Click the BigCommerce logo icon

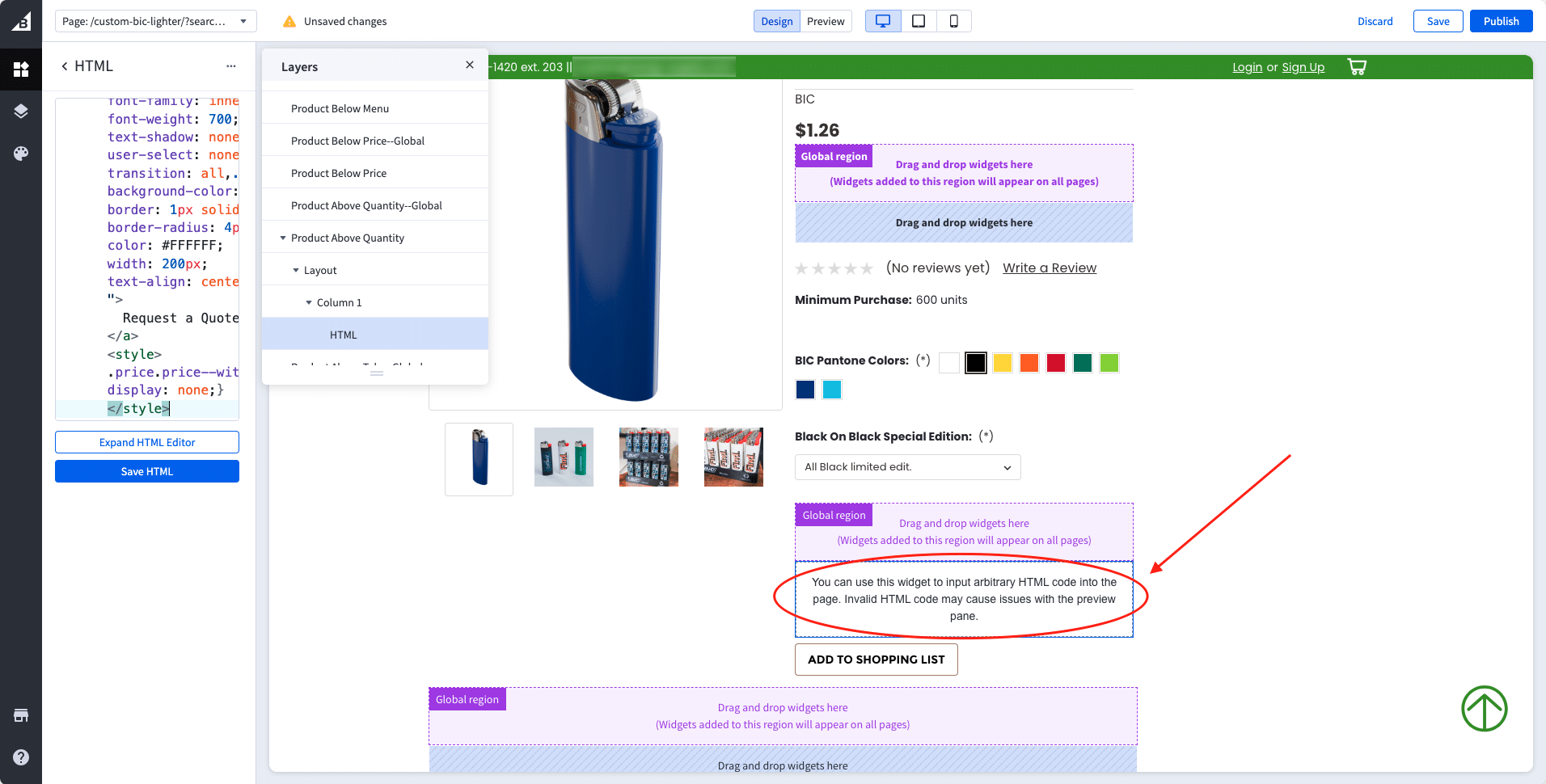pyautogui.click(x=21, y=21)
